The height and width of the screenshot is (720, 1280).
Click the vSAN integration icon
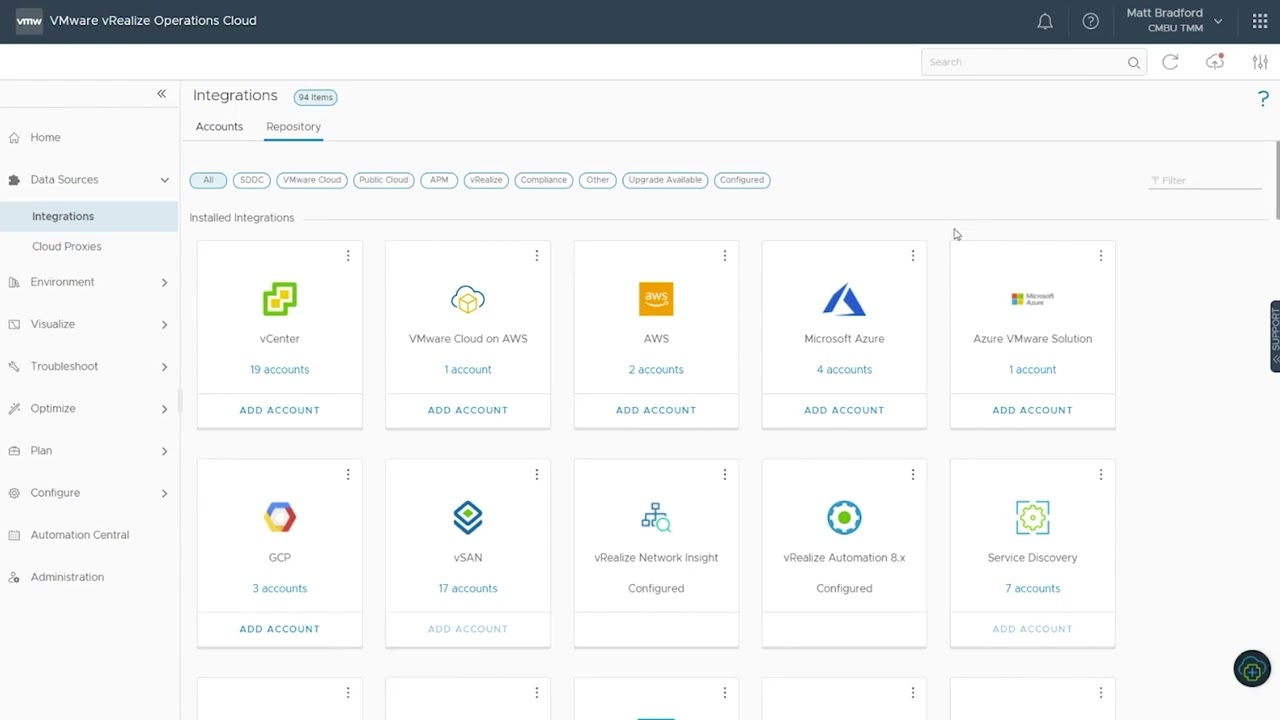pos(468,517)
